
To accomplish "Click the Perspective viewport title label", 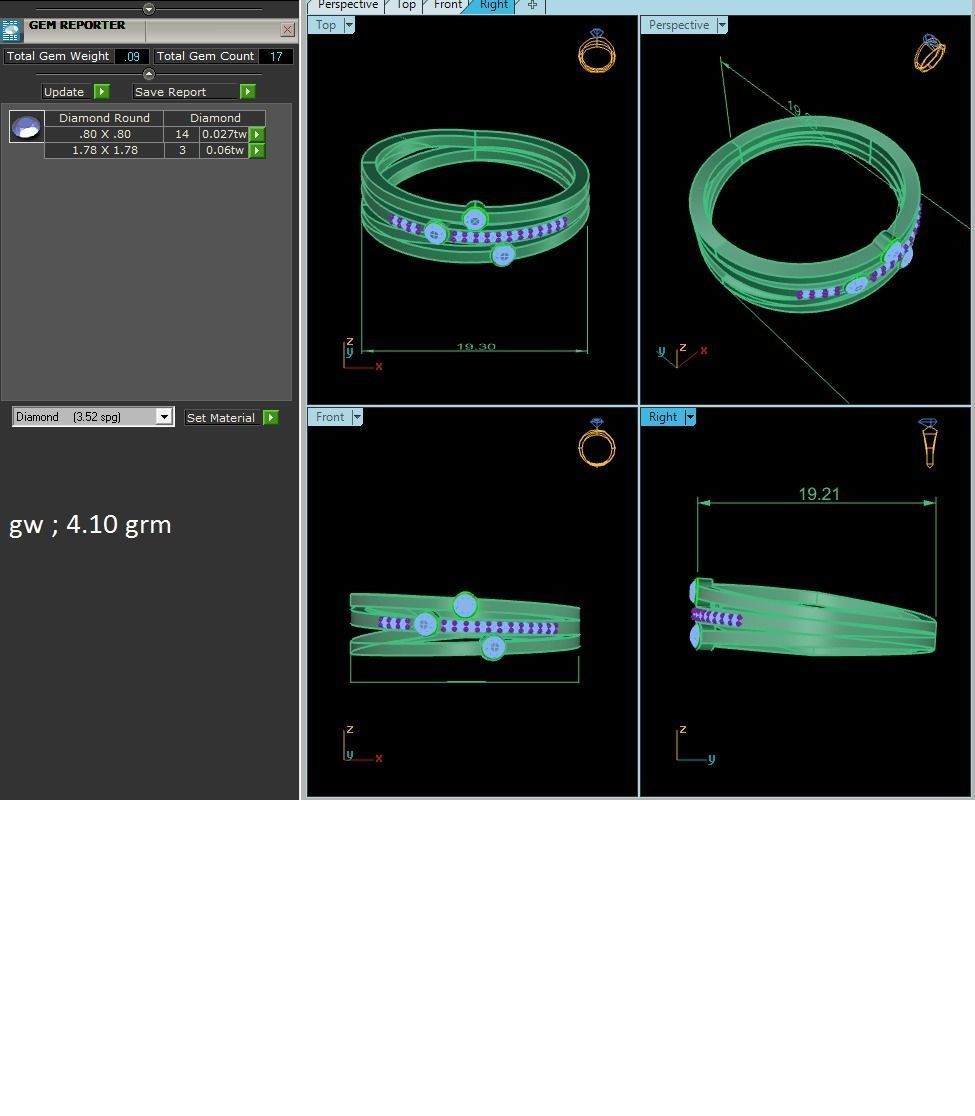I will click(679, 25).
